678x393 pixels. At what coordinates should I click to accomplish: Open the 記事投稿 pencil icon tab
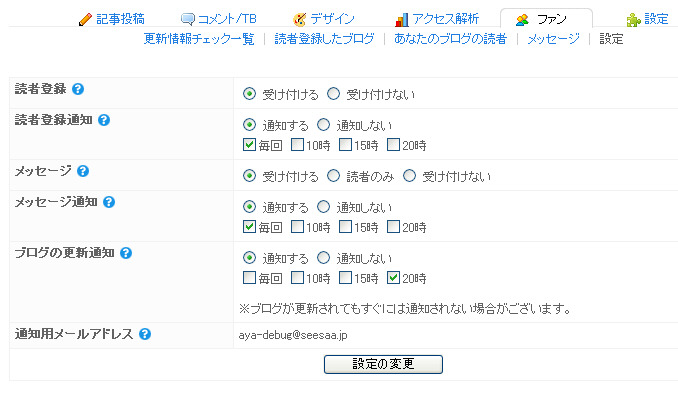(85, 19)
